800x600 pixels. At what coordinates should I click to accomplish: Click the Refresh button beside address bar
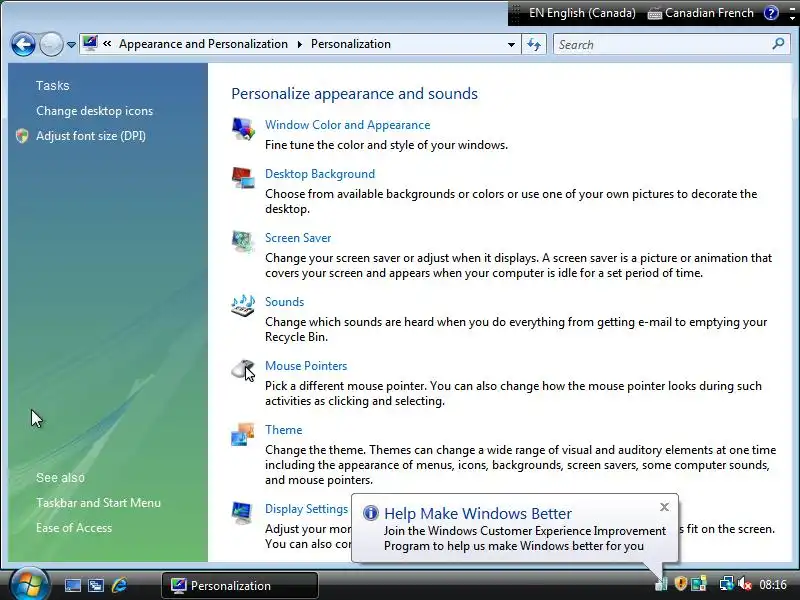[x=534, y=44]
